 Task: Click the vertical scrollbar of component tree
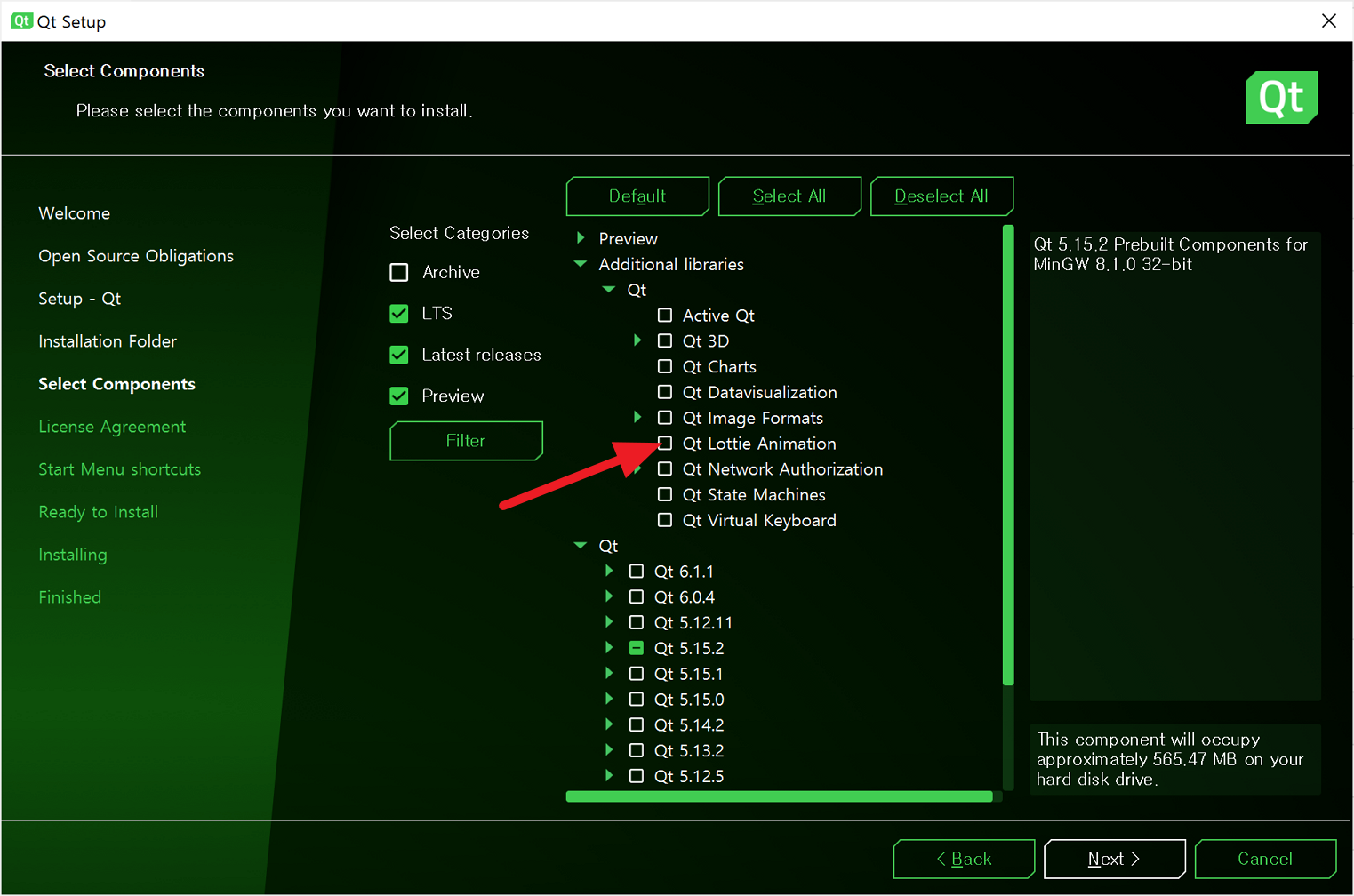tap(1008, 453)
